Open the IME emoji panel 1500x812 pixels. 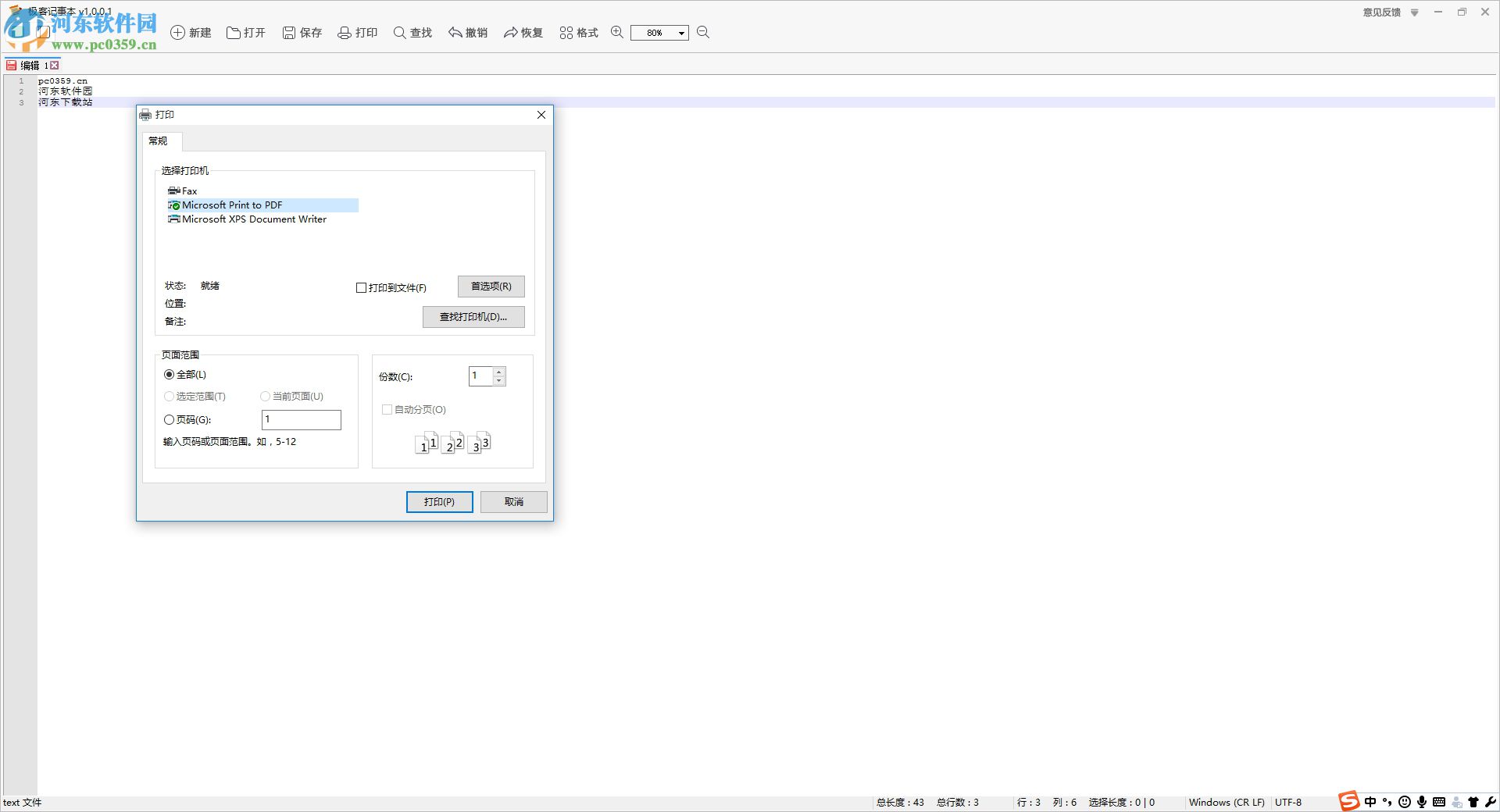coord(1405,802)
